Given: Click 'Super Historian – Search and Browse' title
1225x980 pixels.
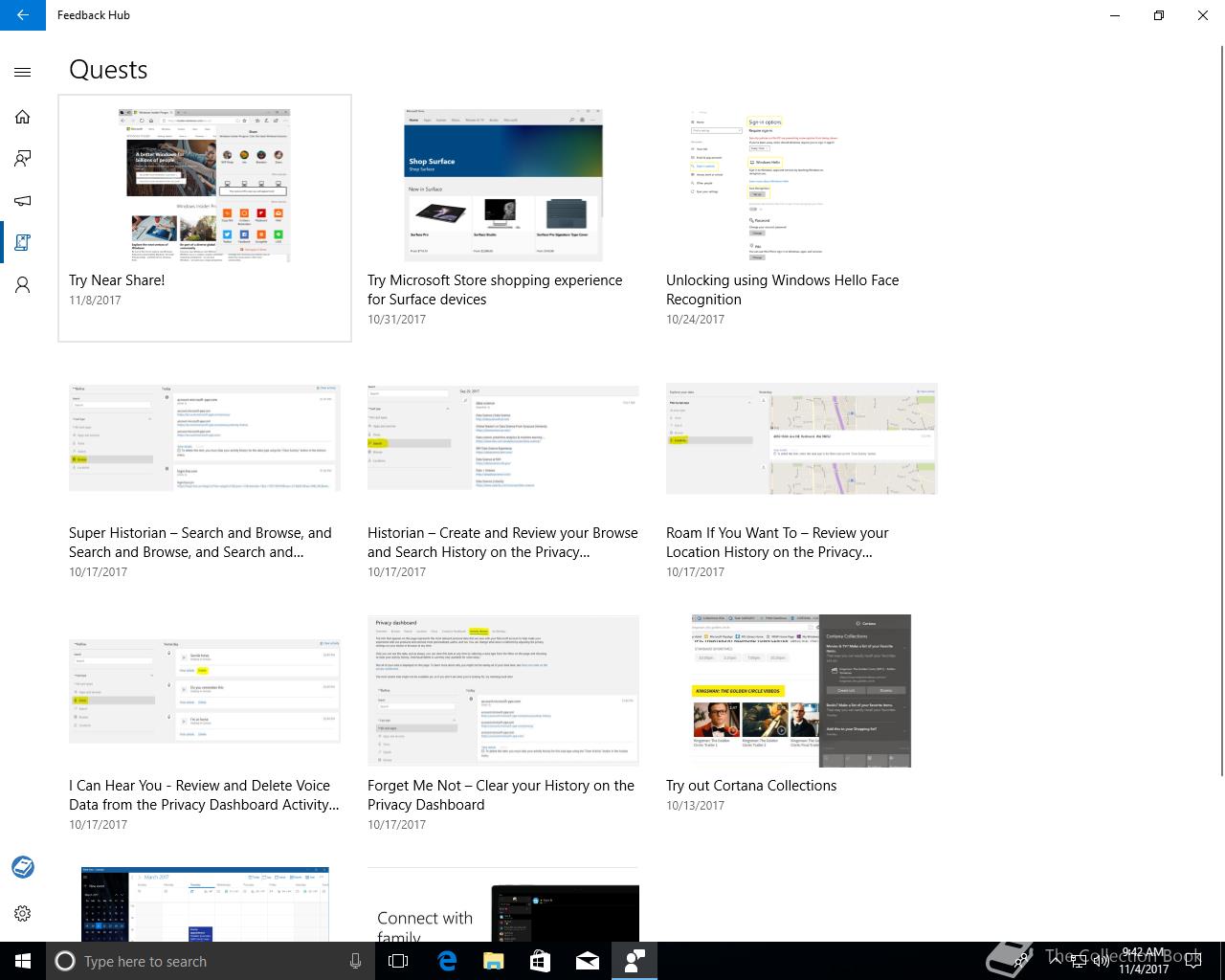Looking at the screenshot, I should click(200, 543).
